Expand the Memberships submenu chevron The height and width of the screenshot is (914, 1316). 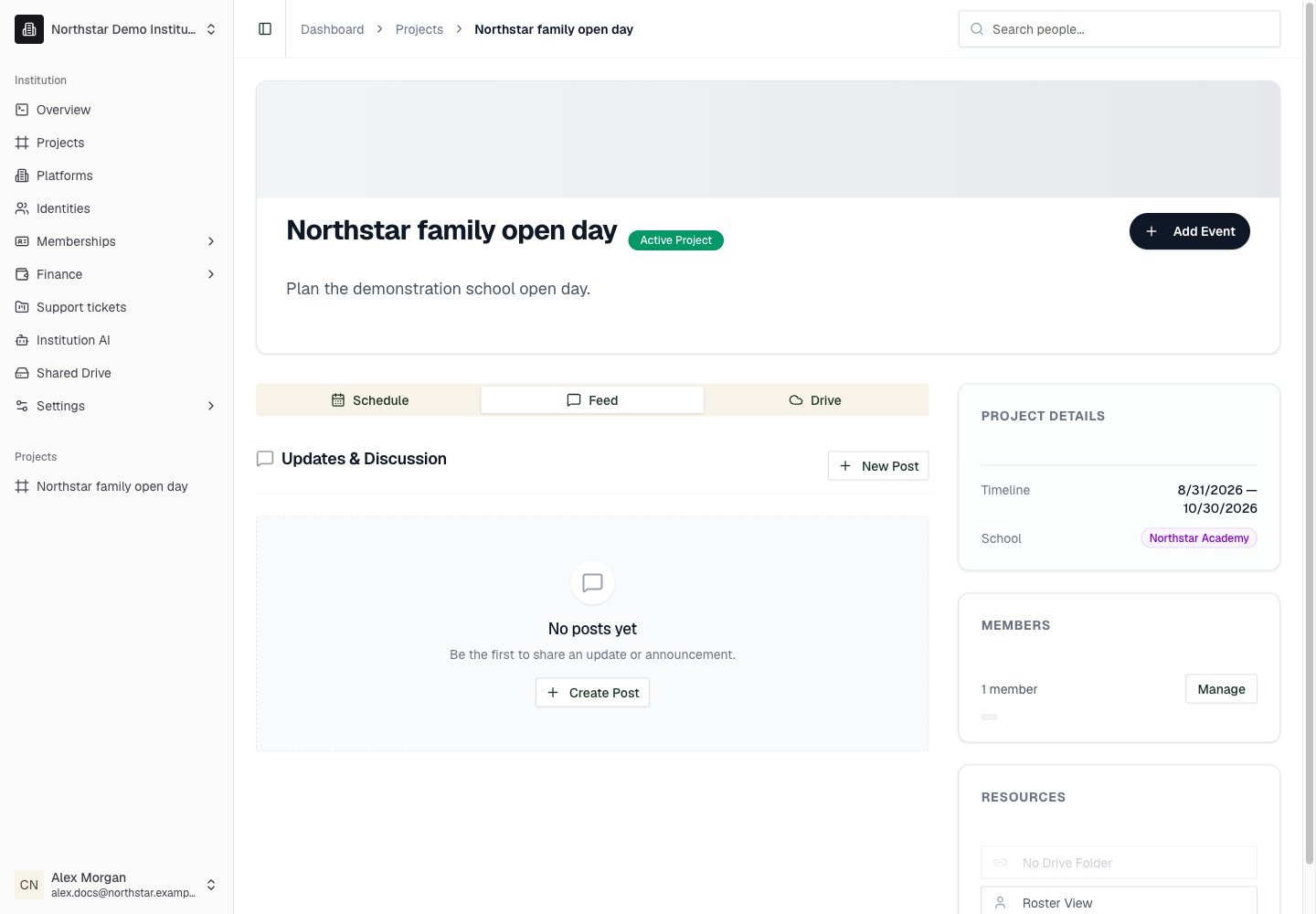(x=211, y=241)
